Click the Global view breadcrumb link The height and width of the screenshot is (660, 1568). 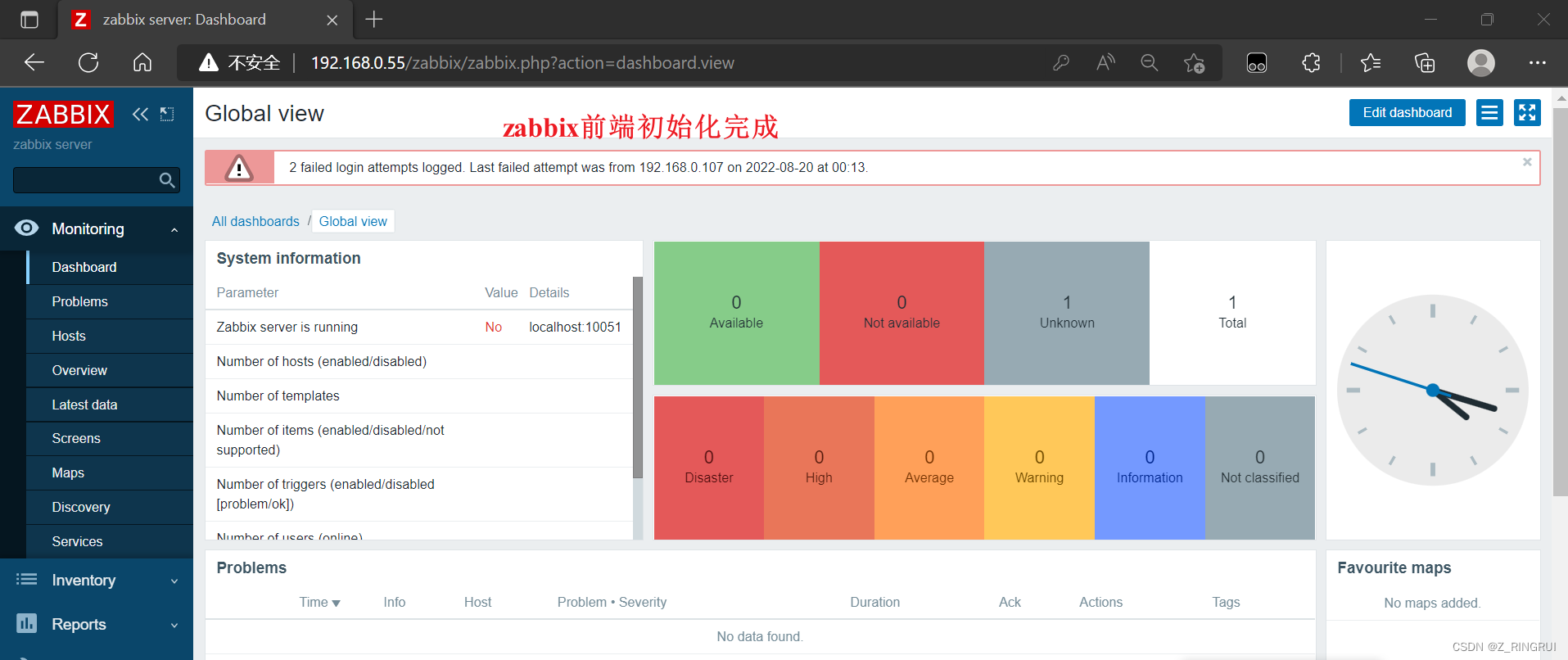tap(353, 221)
